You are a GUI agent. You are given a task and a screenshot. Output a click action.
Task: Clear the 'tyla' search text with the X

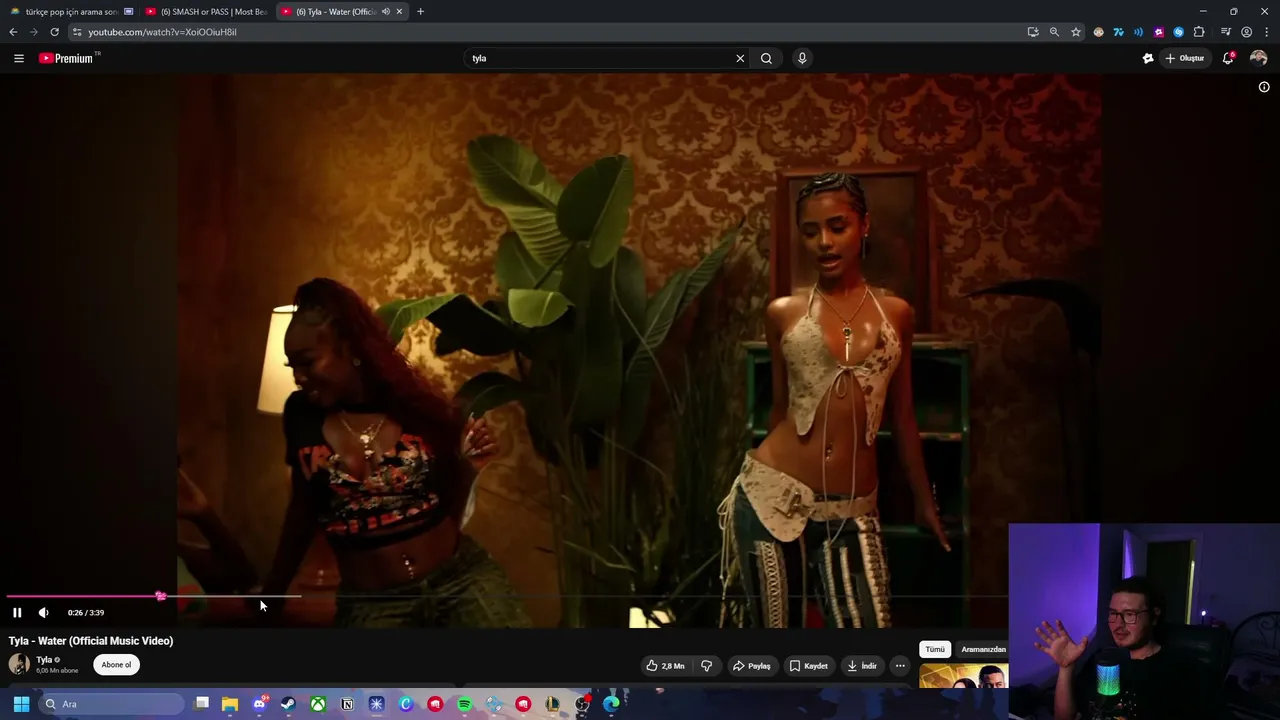[740, 58]
